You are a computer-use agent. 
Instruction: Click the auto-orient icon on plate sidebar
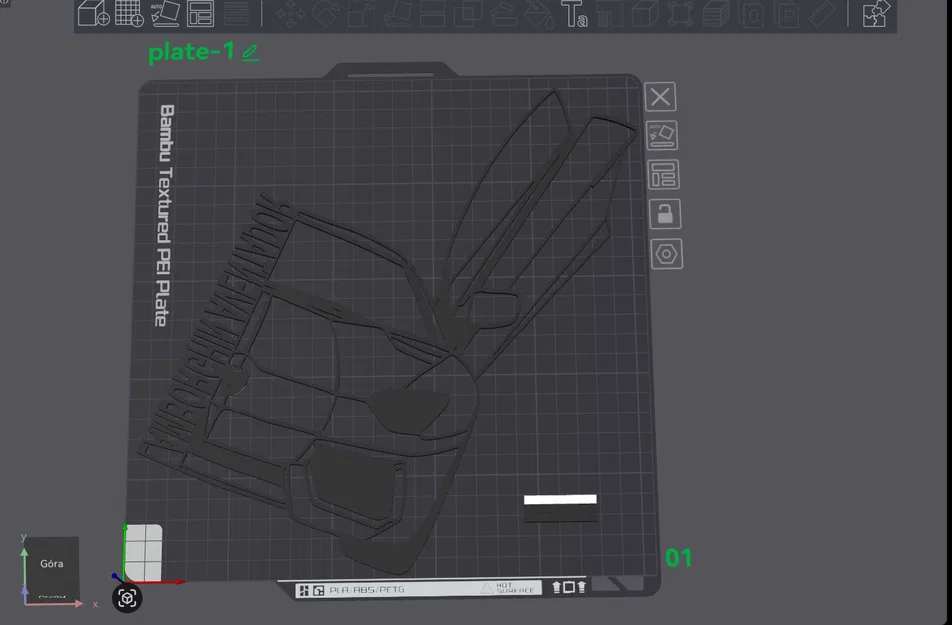[661, 135]
